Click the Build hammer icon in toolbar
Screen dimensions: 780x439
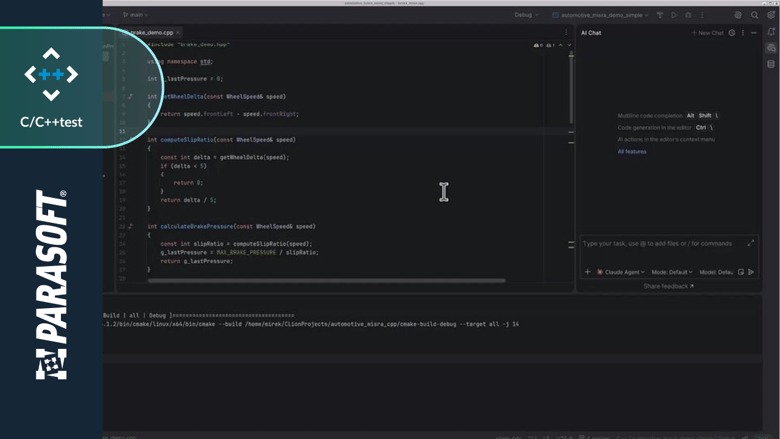[660, 15]
